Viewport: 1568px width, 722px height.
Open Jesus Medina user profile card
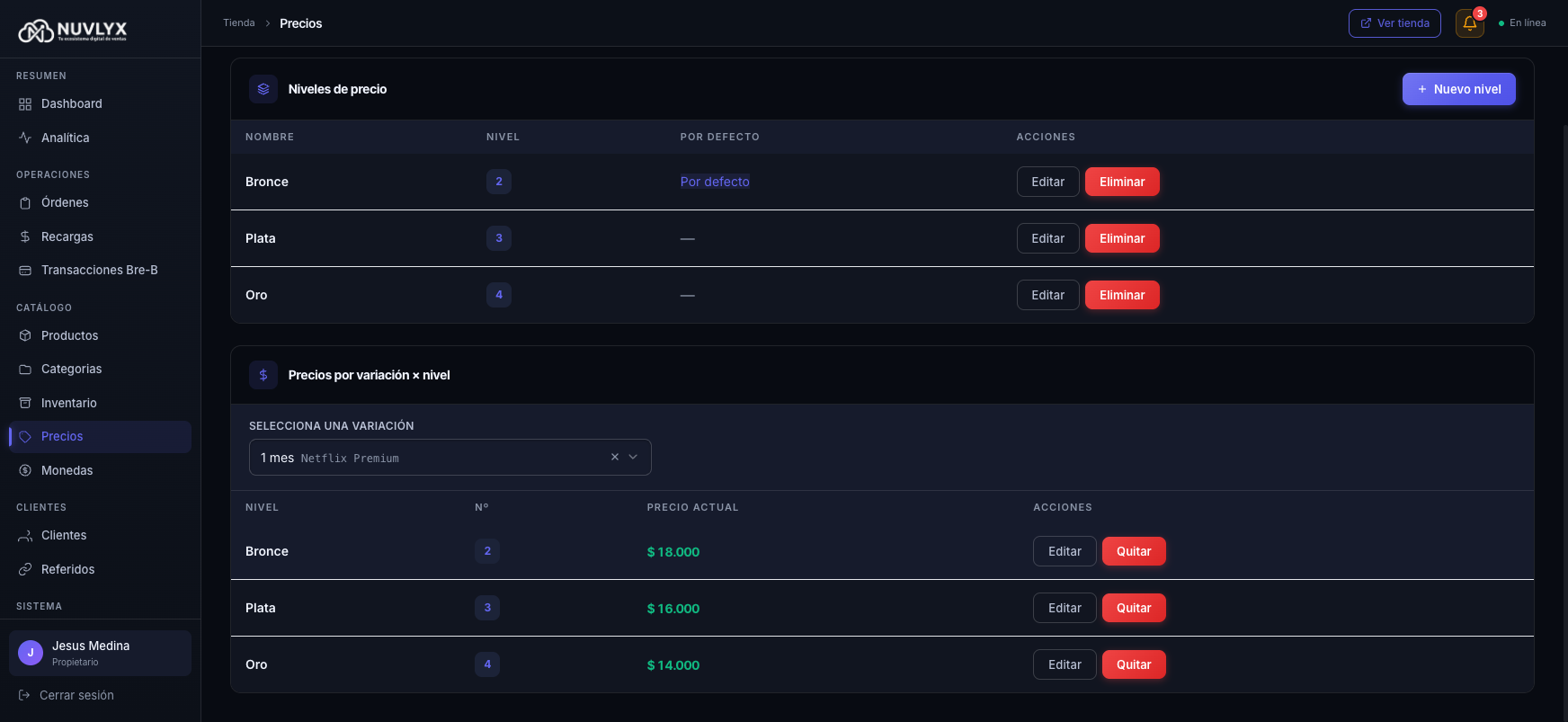[100, 653]
